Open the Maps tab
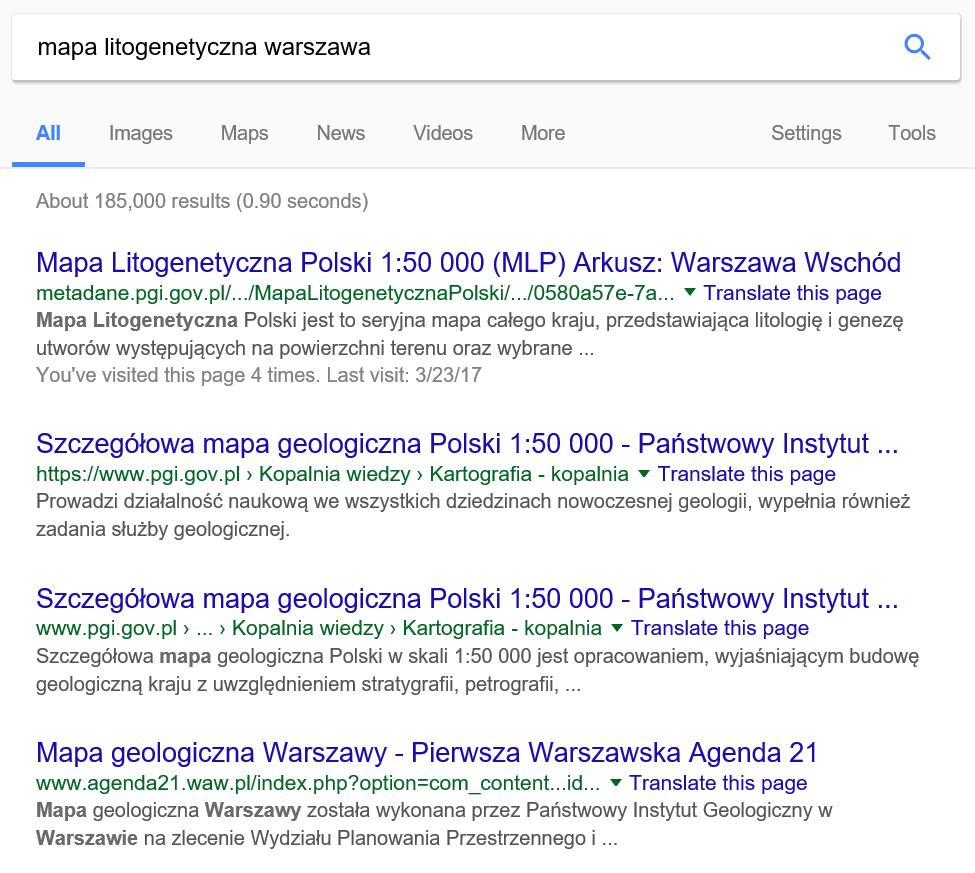The height and width of the screenshot is (873, 975). click(x=244, y=133)
